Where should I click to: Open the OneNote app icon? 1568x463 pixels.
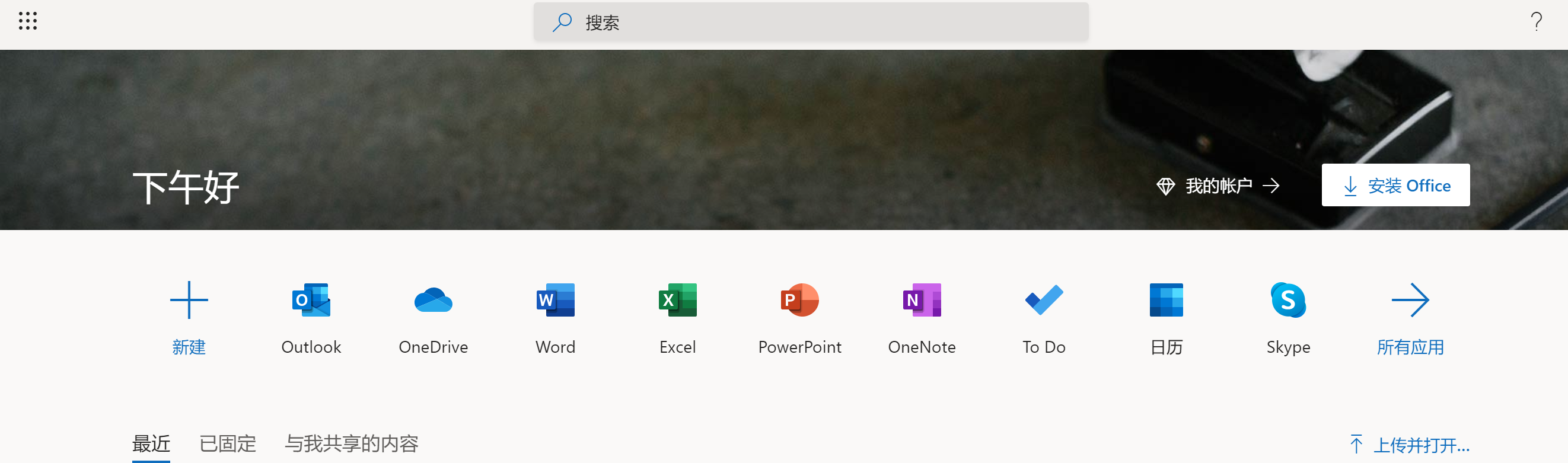point(922,300)
